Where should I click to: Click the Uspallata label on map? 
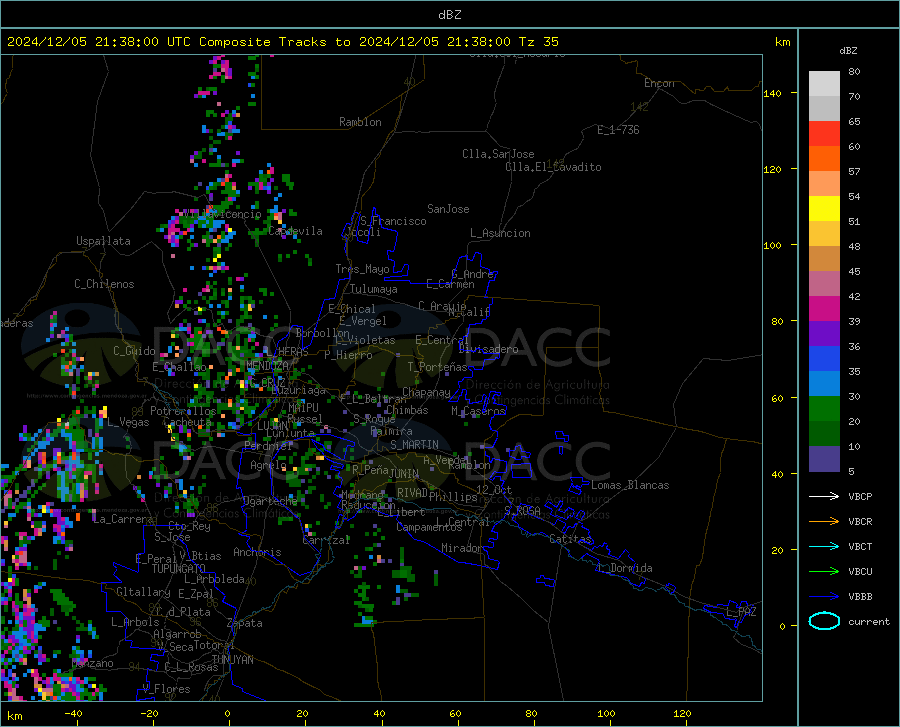[x=103, y=241]
